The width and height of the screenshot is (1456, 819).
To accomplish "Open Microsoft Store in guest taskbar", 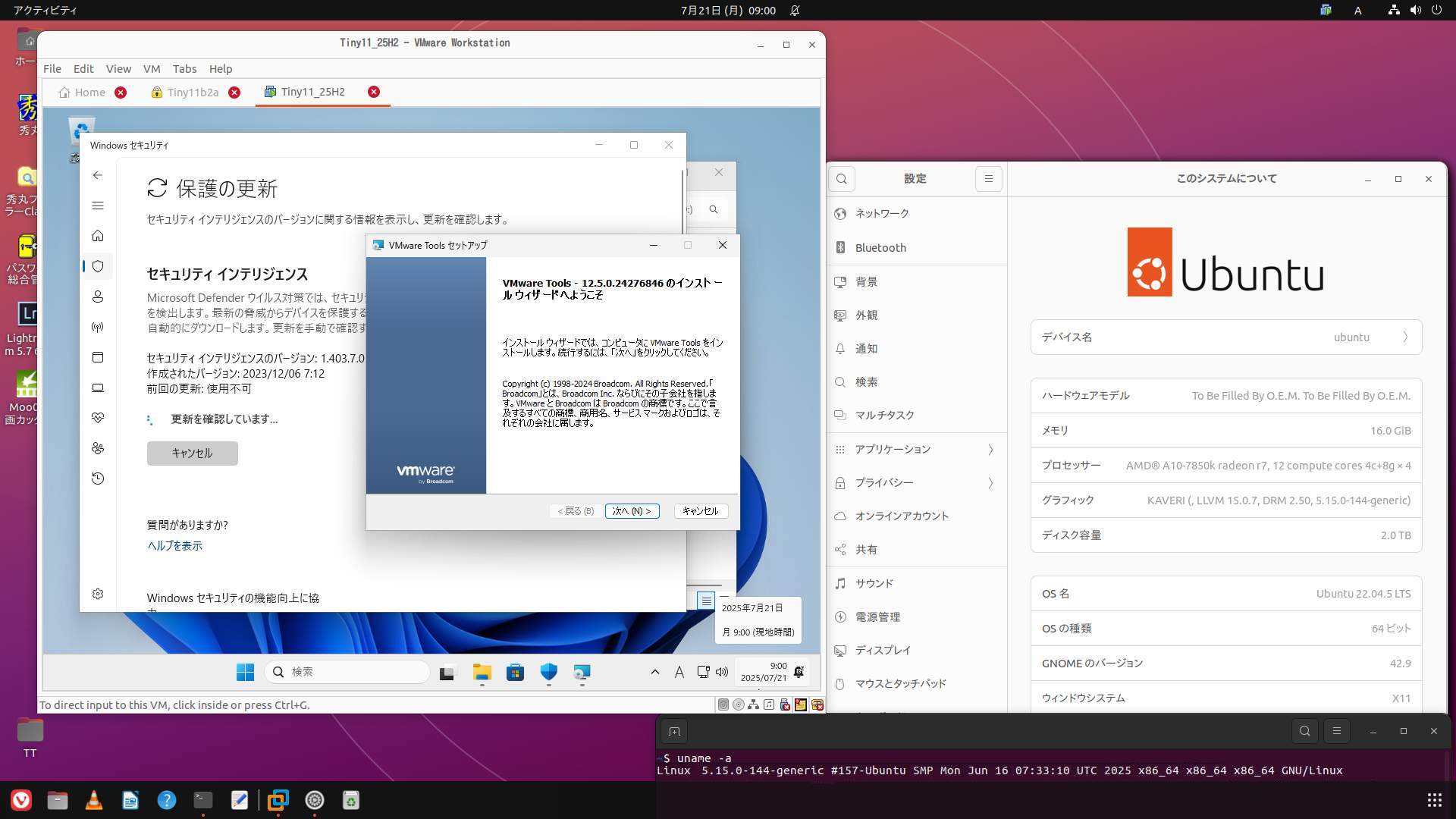I will (x=515, y=672).
